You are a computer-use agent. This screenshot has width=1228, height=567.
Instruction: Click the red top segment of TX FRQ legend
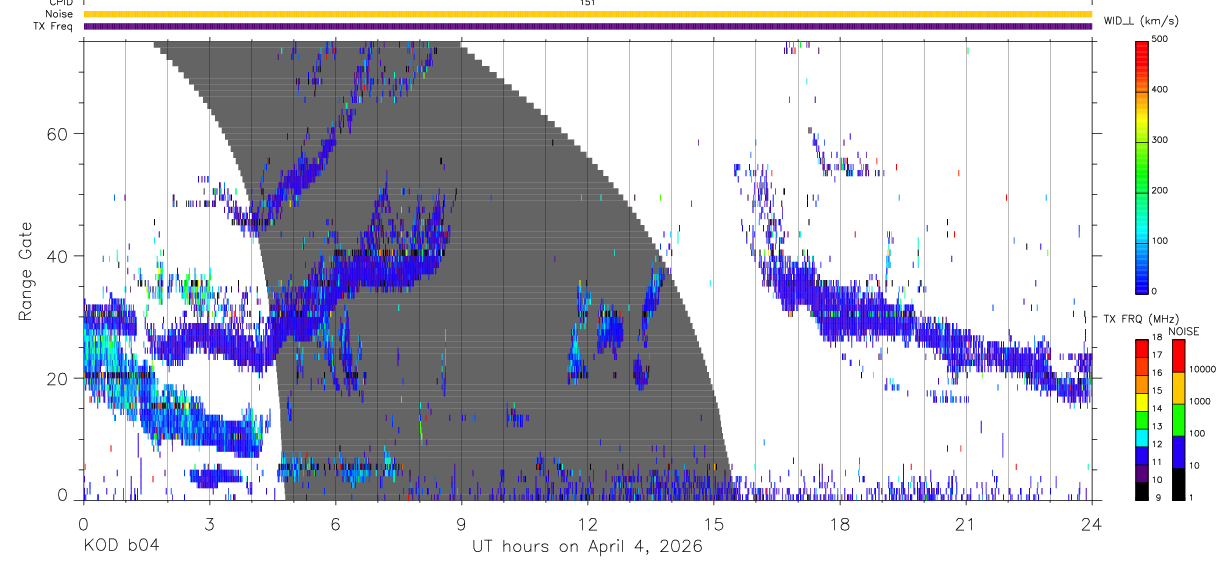(x=1142, y=349)
